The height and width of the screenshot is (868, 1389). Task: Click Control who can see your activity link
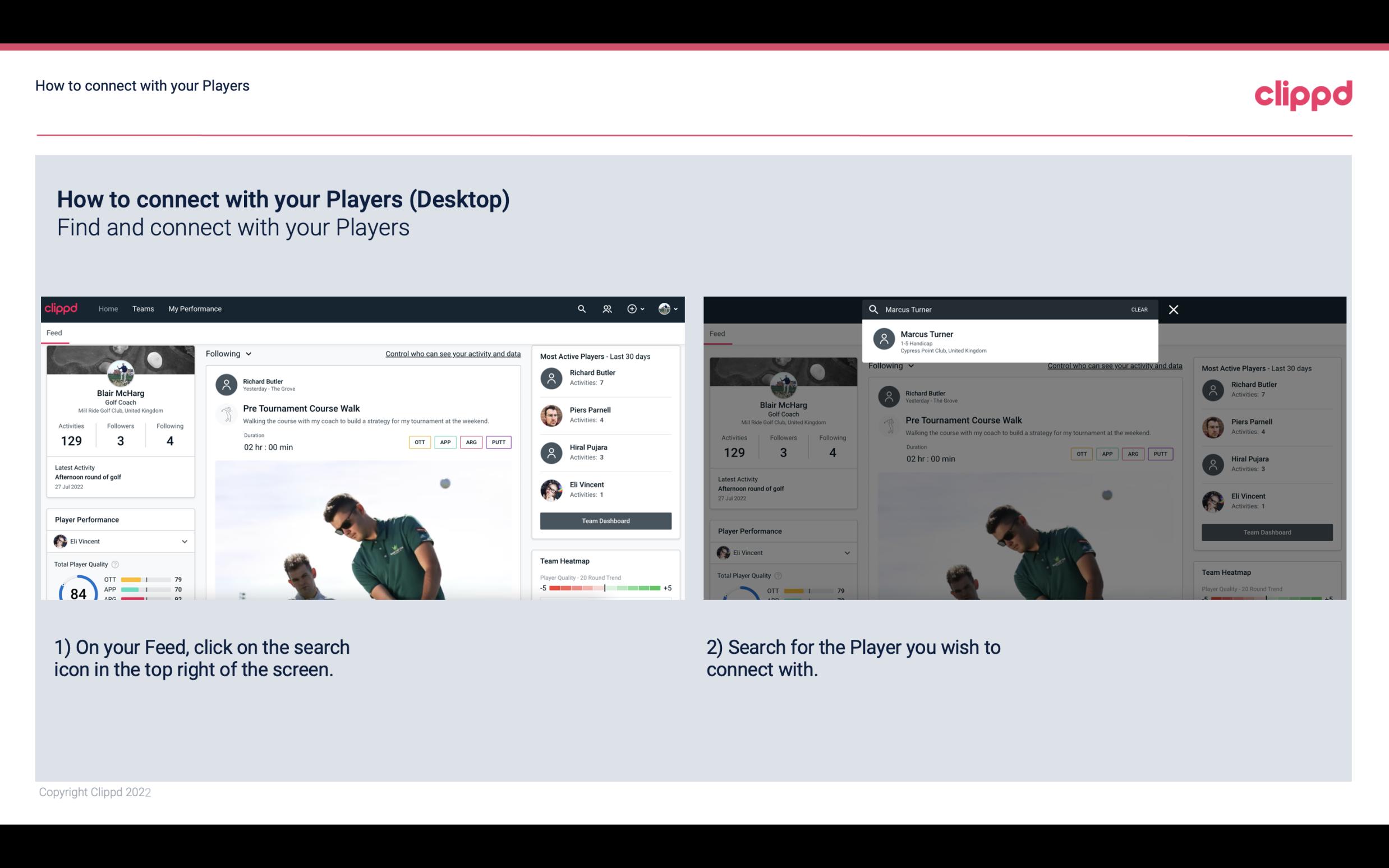[x=452, y=353]
